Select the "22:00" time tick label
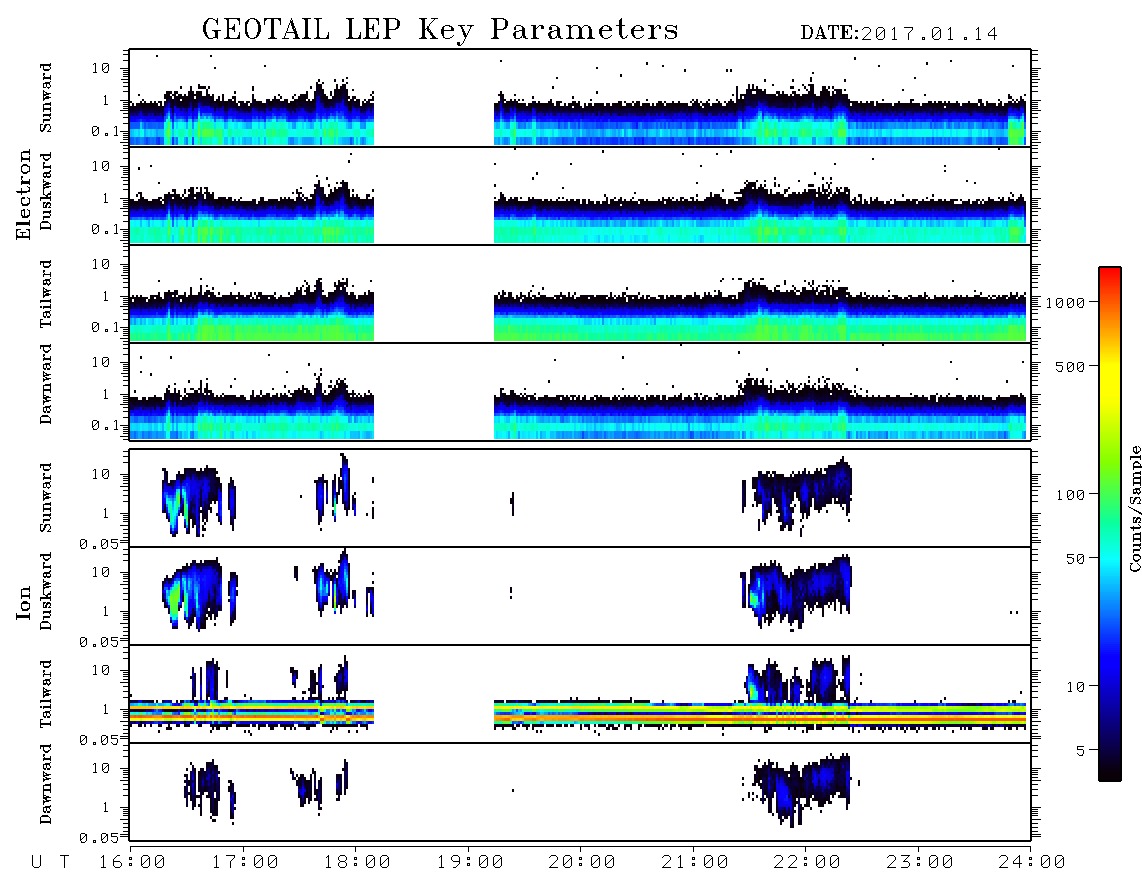Screen dimensions: 1142x880 coord(807,862)
